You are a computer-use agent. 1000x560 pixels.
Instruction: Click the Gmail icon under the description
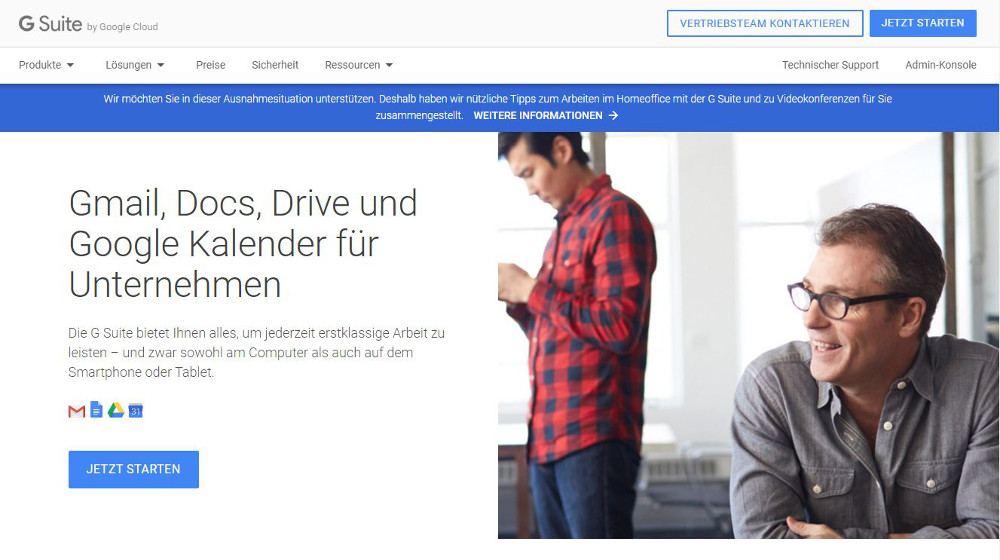(77, 411)
